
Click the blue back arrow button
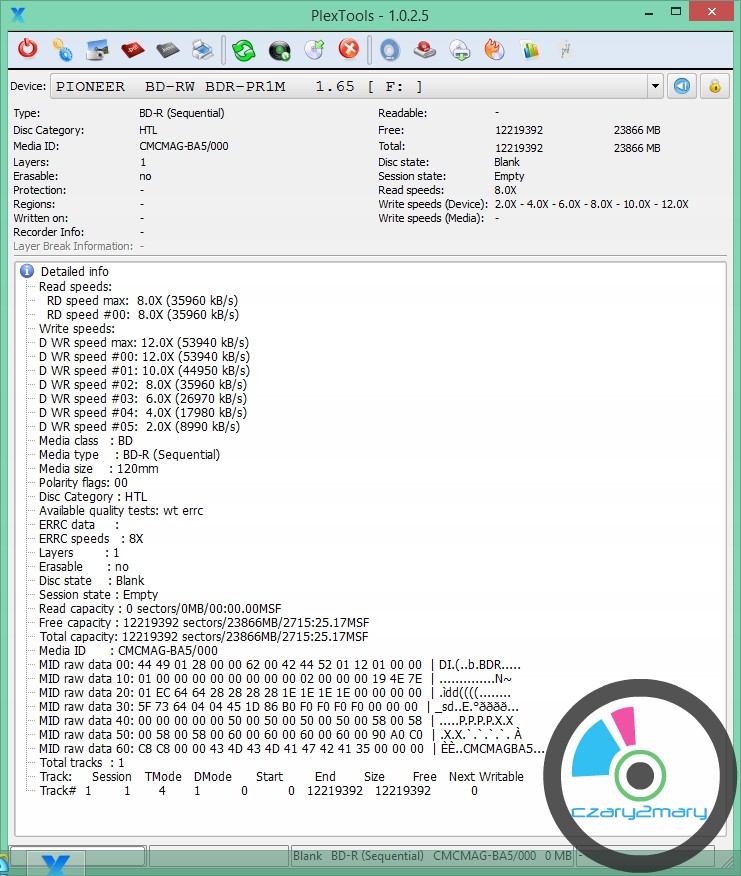click(681, 86)
